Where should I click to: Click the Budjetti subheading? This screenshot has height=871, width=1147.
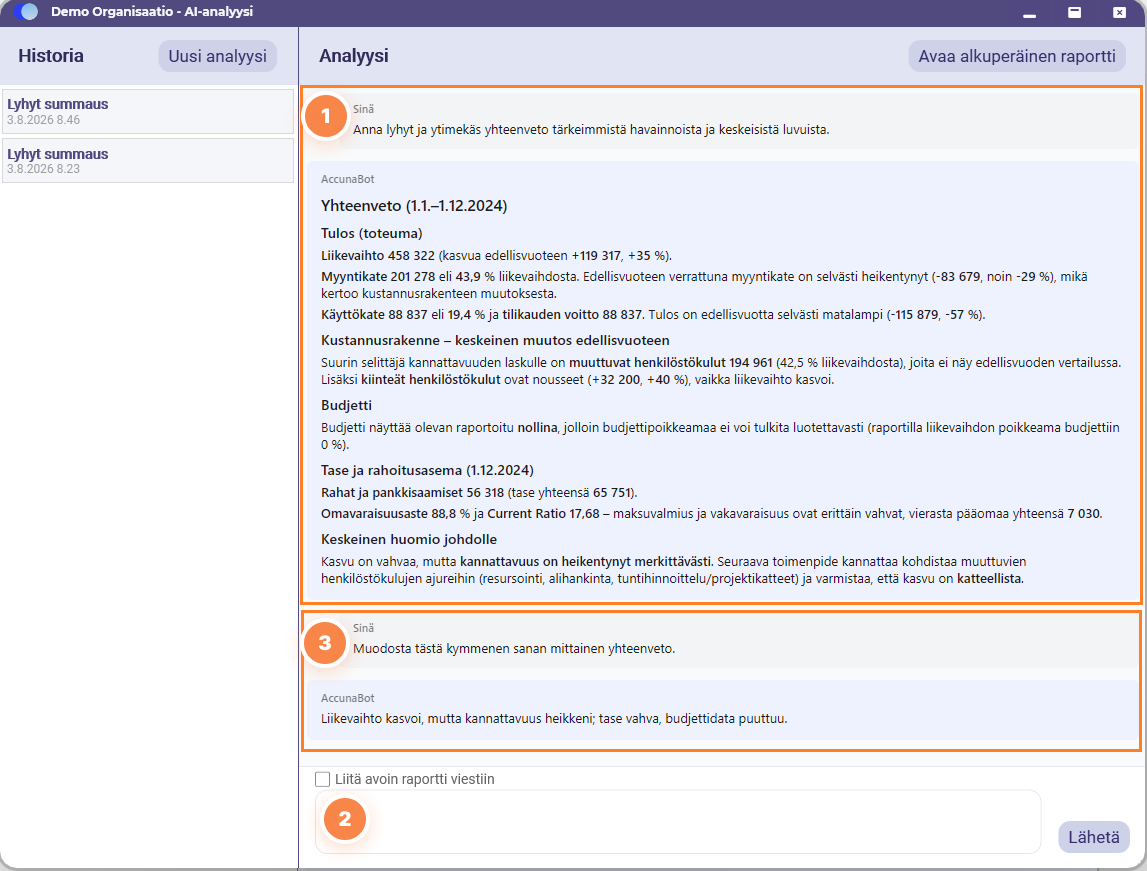(346, 406)
